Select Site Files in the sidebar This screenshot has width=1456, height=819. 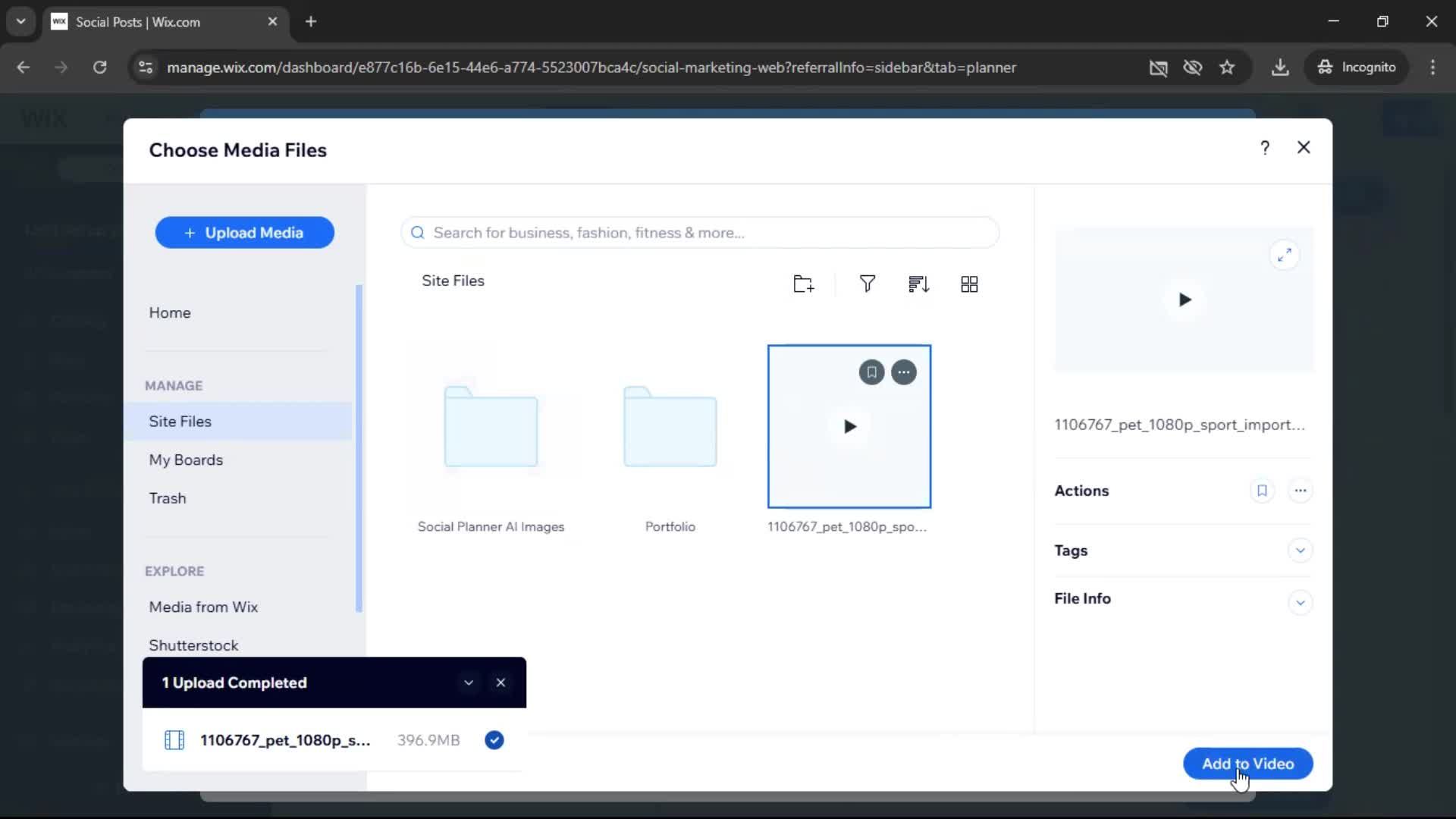[x=238, y=421]
